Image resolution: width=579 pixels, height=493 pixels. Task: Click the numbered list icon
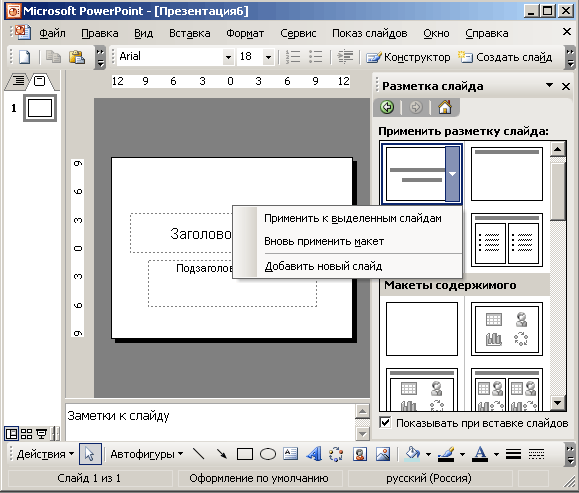tap(293, 57)
